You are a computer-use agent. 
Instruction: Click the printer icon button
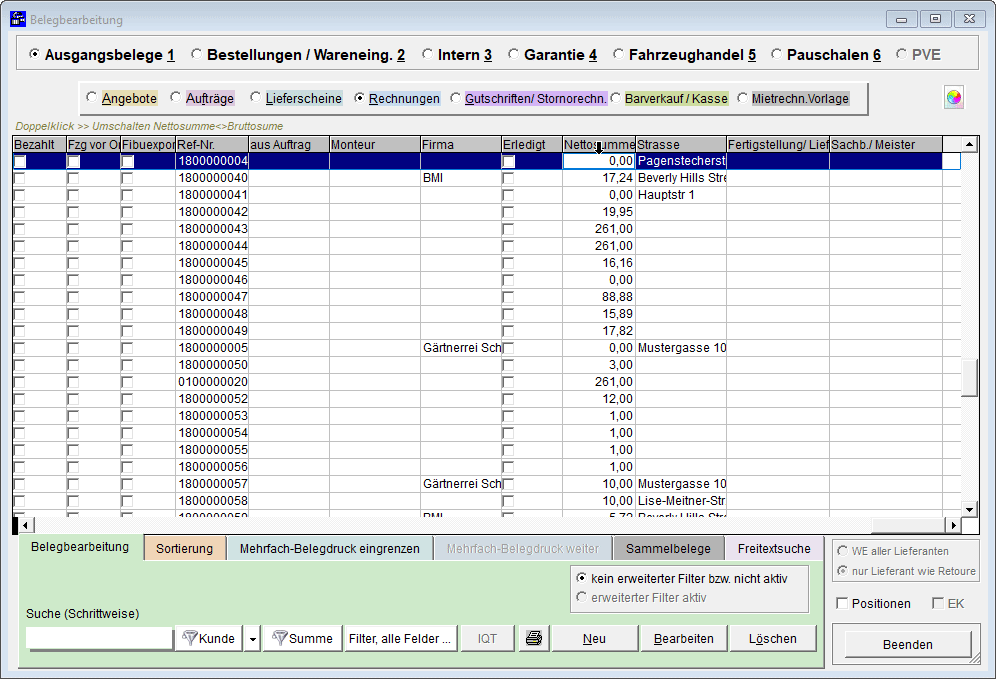pos(534,638)
